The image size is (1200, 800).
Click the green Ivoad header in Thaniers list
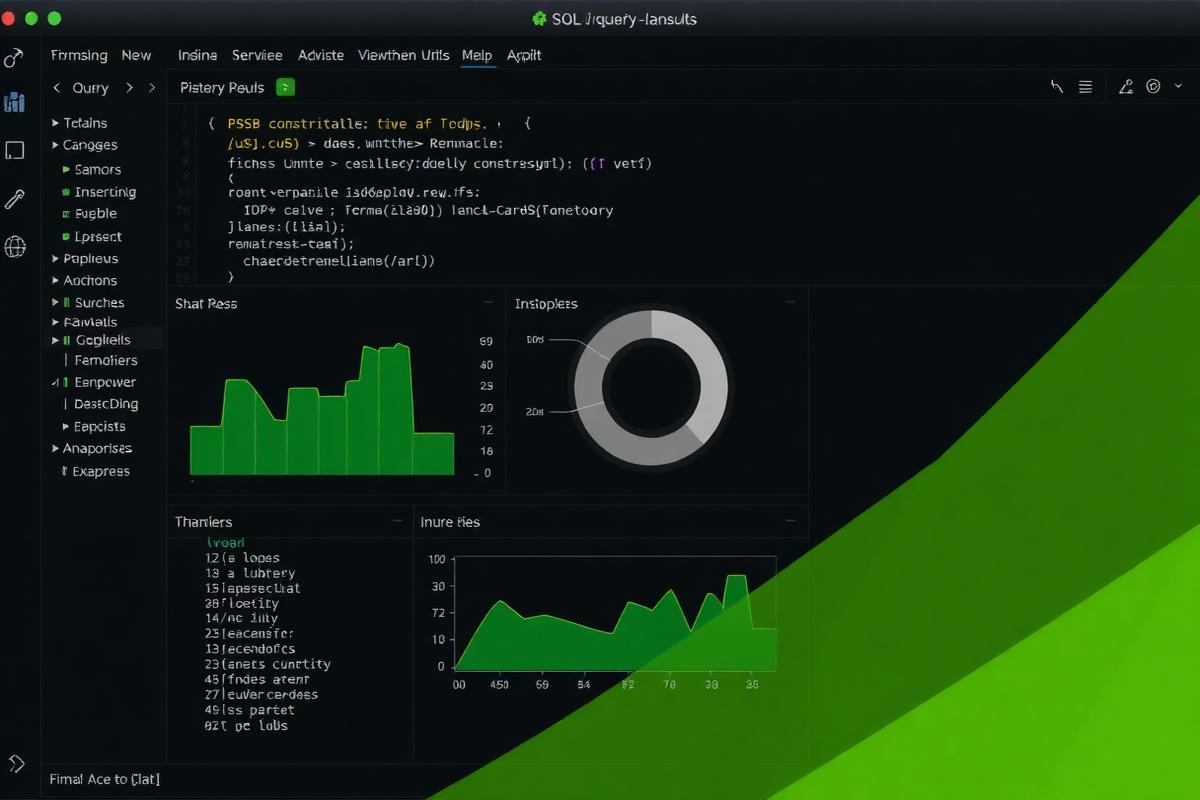pos(225,543)
